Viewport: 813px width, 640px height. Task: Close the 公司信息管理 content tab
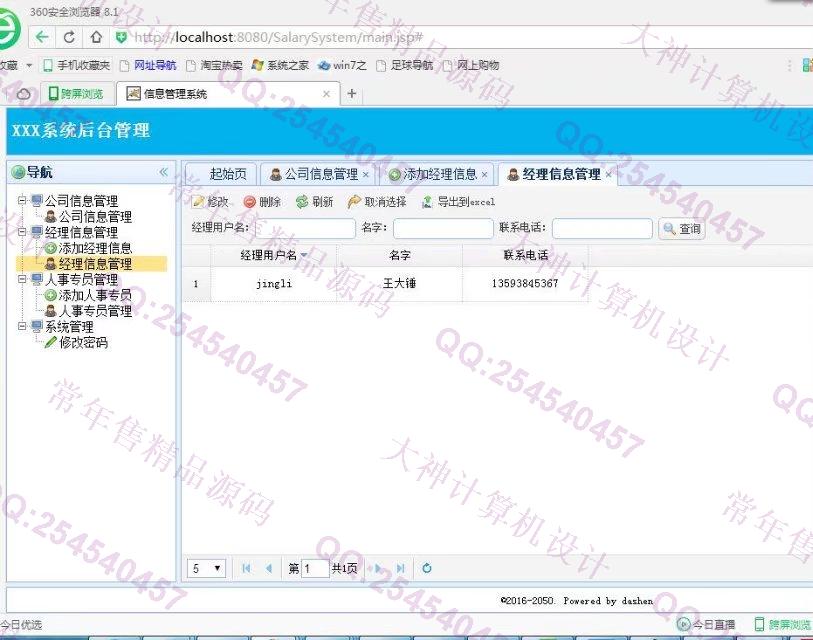[366, 175]
